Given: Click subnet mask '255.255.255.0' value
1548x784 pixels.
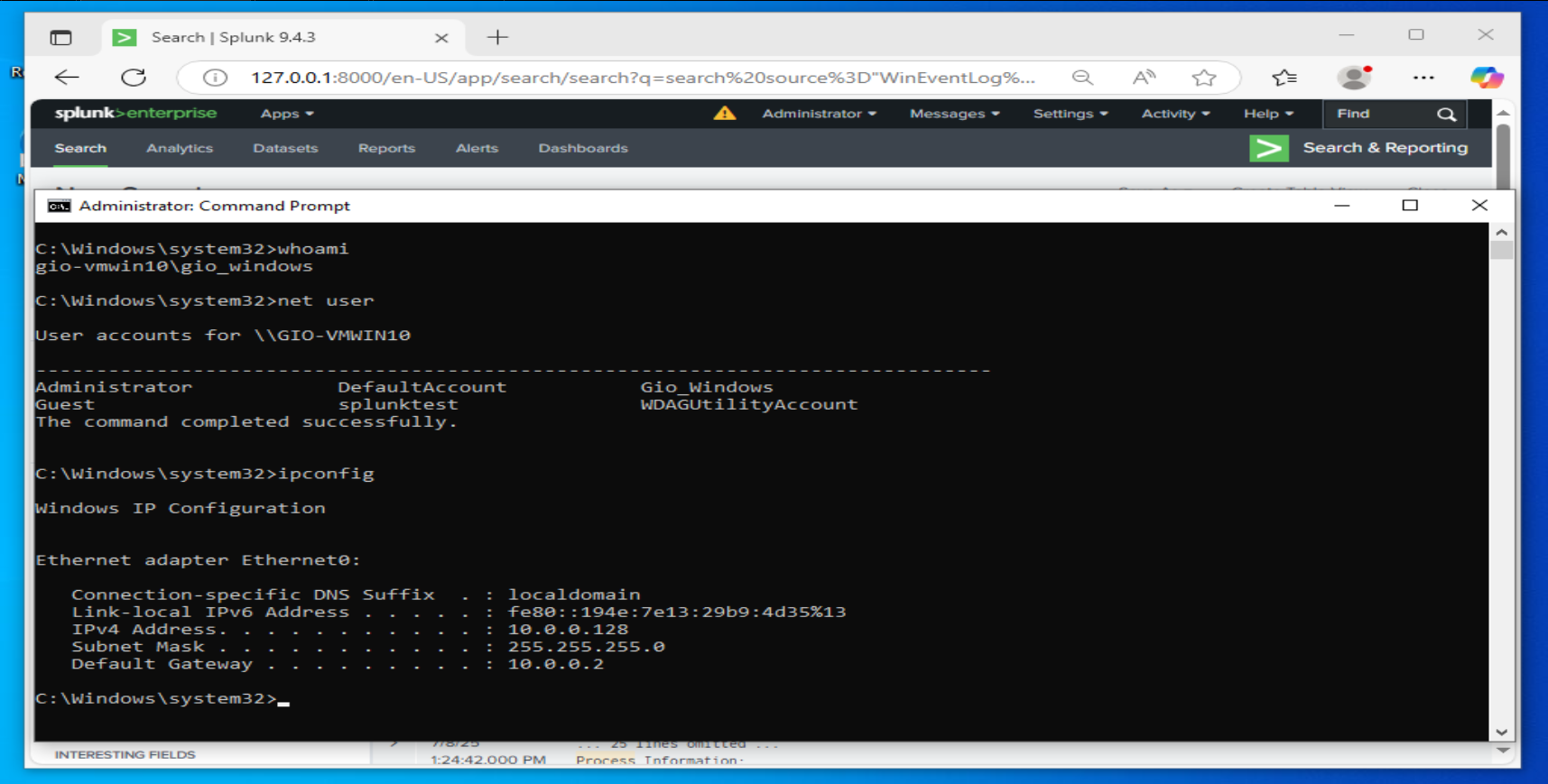Looking at the screenshot, I should [586, 646].
